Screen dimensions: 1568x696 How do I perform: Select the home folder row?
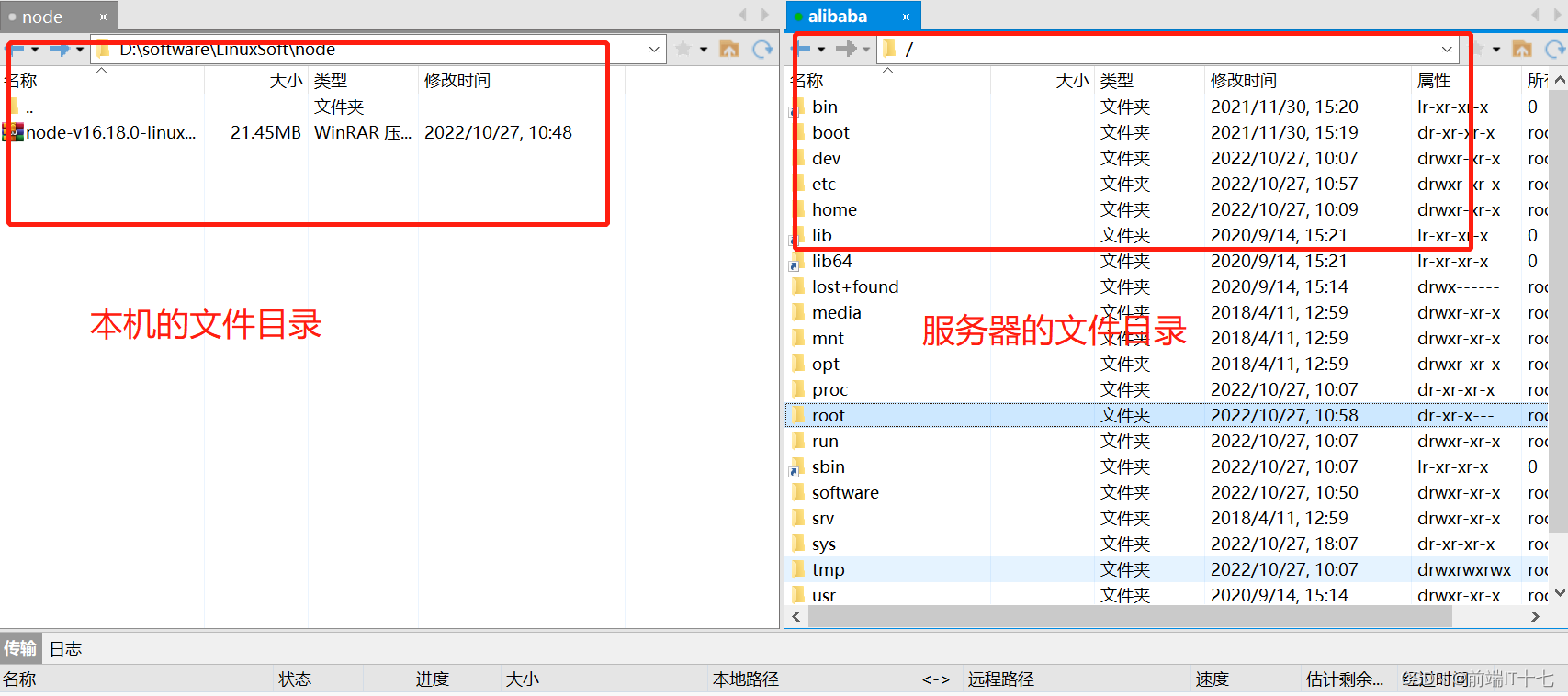[1167, 209]
